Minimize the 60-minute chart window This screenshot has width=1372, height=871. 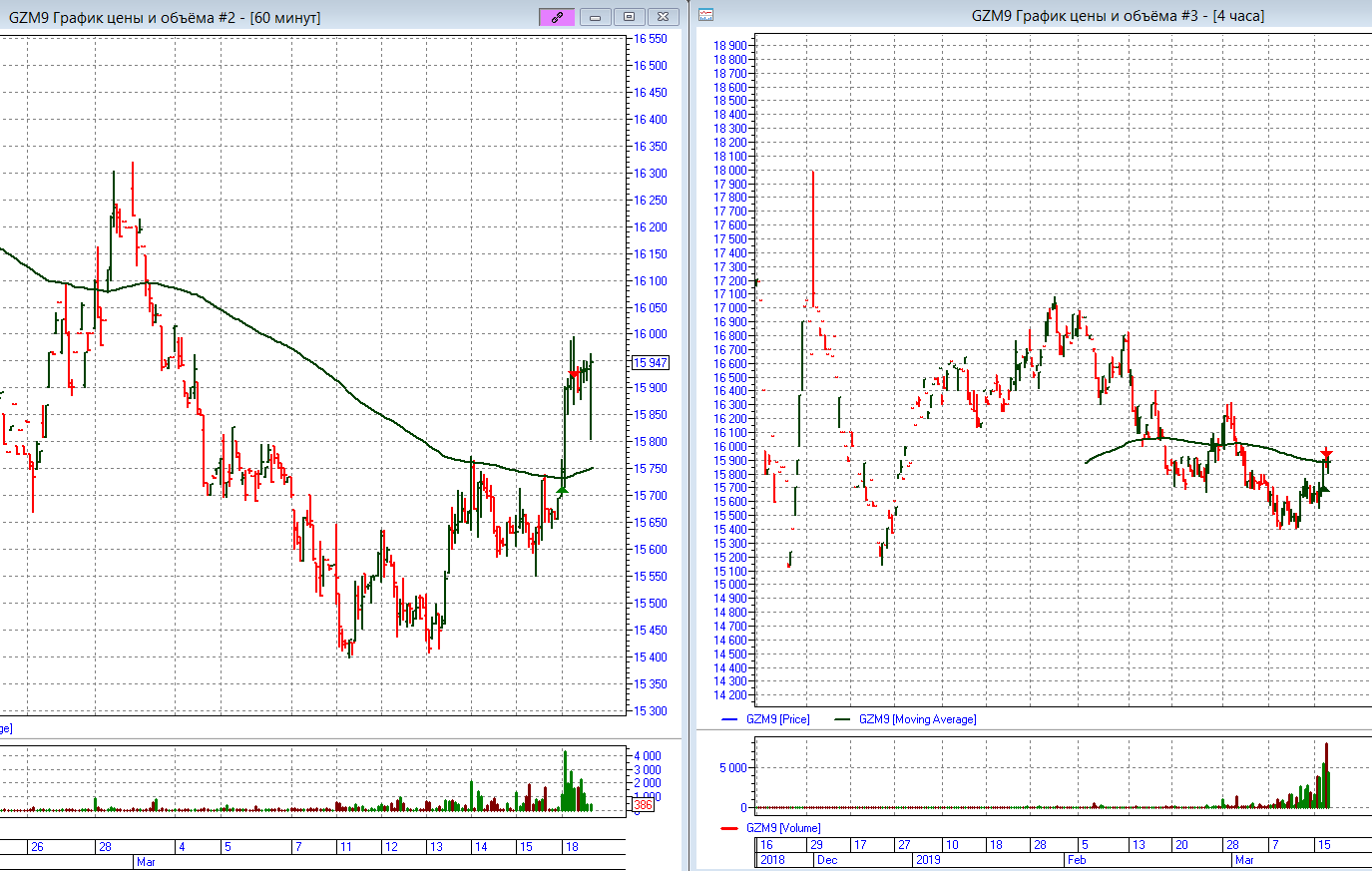click(595, 17)
